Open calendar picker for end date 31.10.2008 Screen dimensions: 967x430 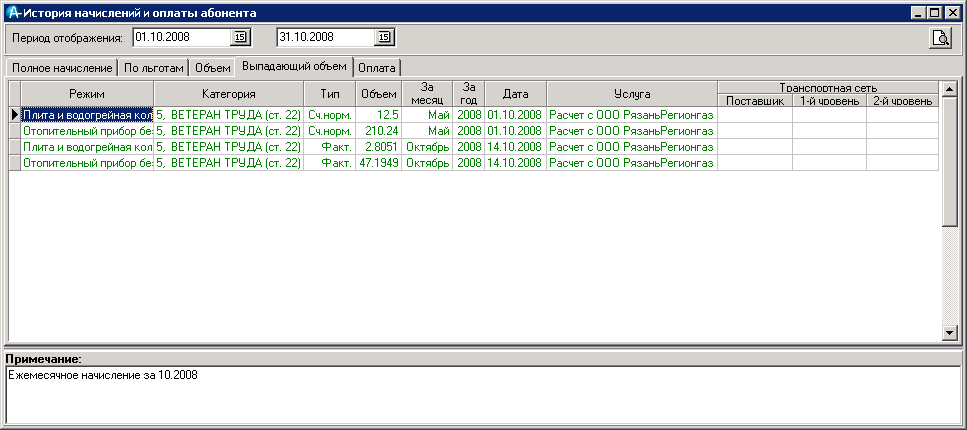(x=384, y=38)
